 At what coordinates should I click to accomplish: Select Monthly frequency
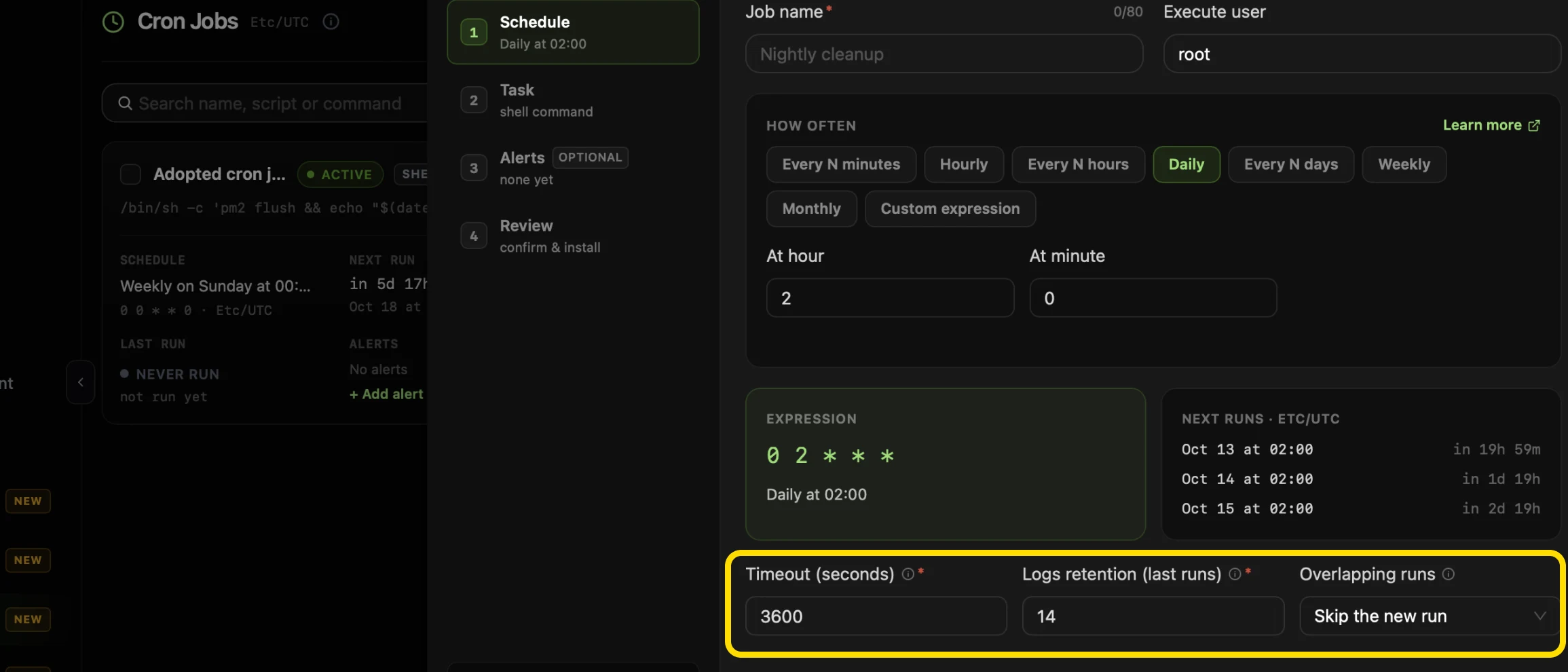[811, 208]
